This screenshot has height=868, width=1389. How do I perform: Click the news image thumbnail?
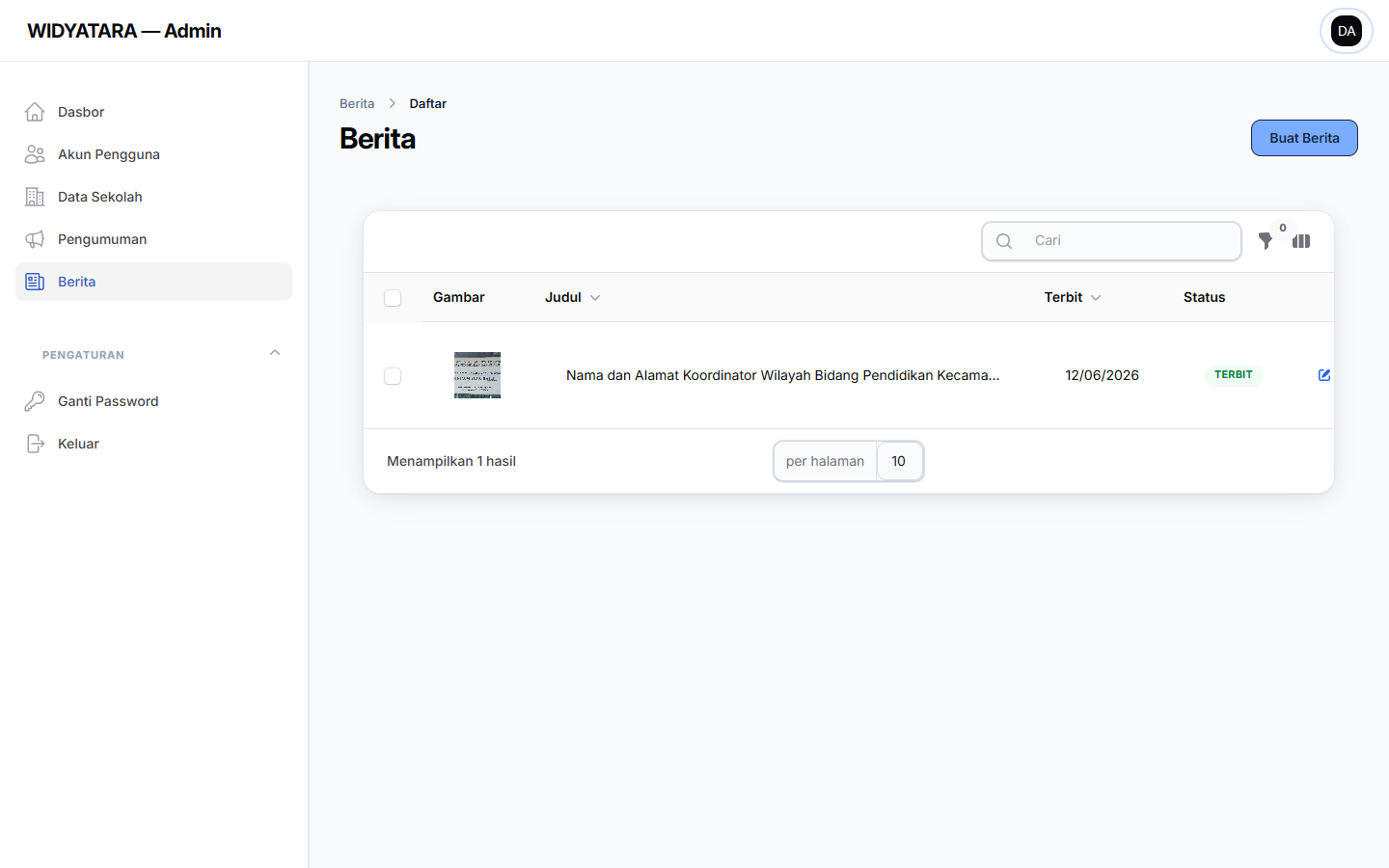click(x=477, y=375)
